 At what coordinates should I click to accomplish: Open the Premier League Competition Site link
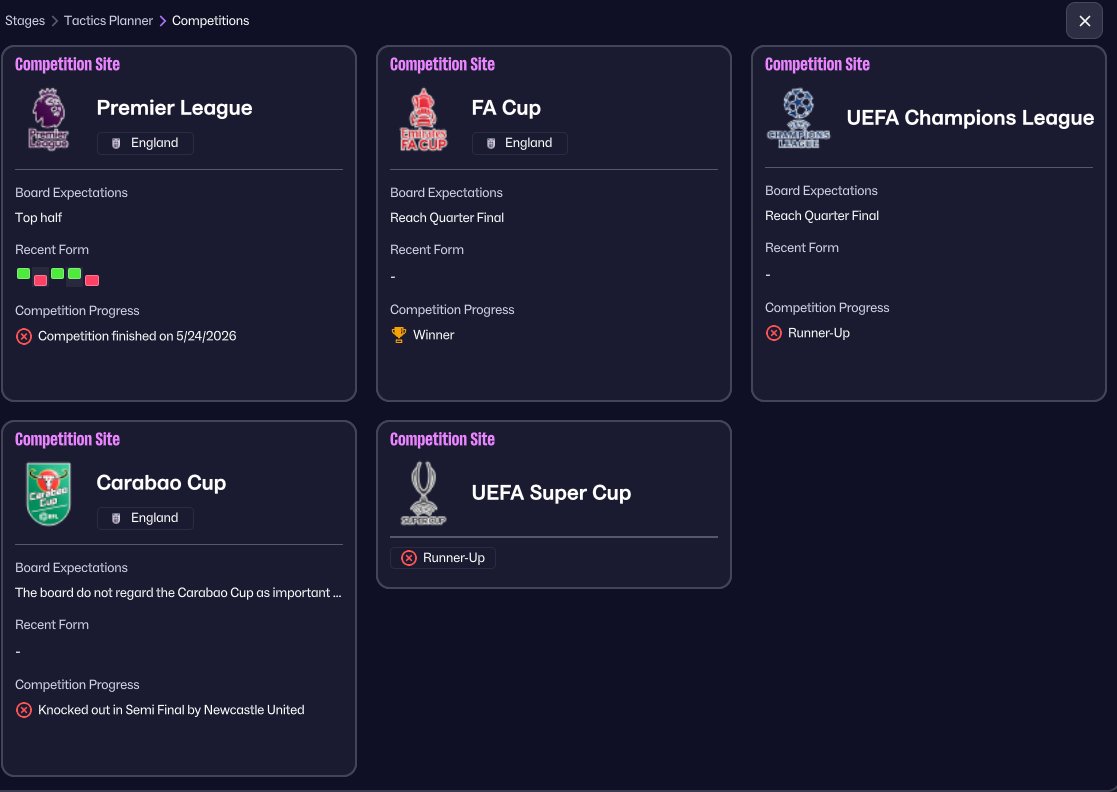pyautogui.click(x=67, y=64)
